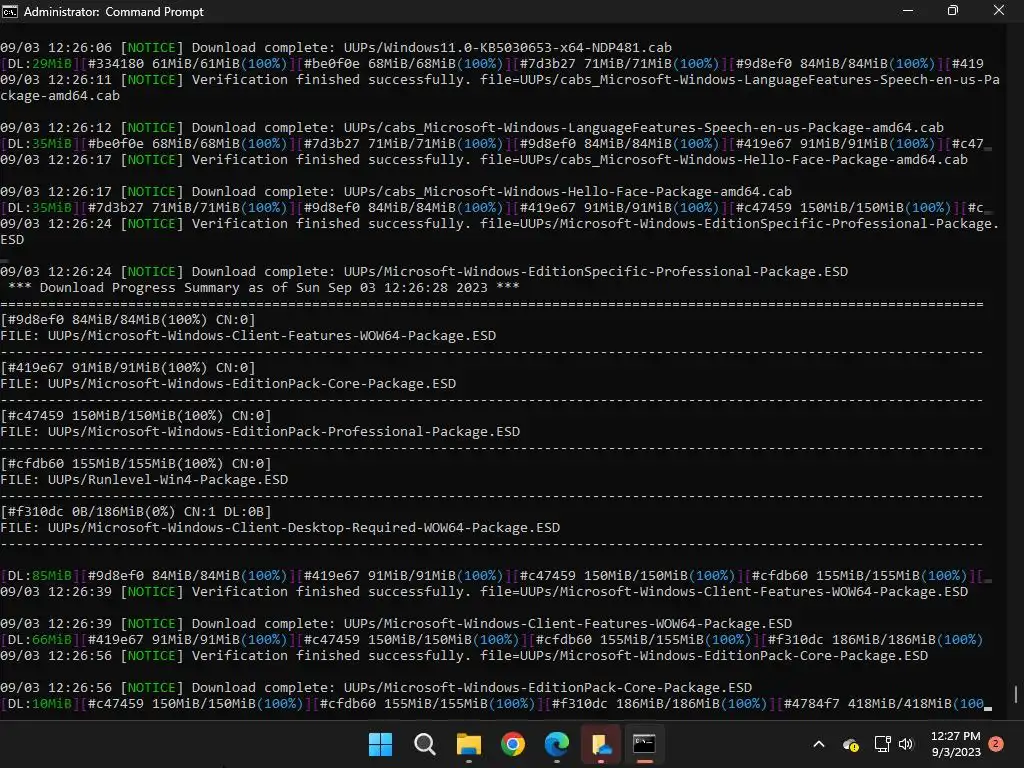Restore down the Command Prompt window
This screenshot has height=768, width=1024.
(953, 11)
